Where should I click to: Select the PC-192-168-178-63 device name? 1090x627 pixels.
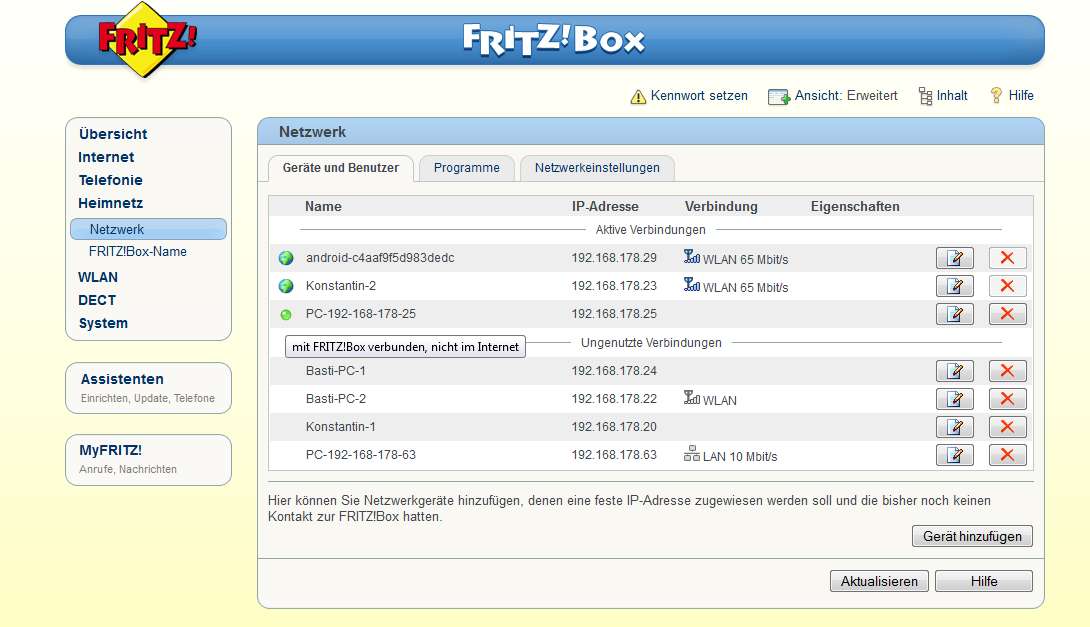(361, 455)
